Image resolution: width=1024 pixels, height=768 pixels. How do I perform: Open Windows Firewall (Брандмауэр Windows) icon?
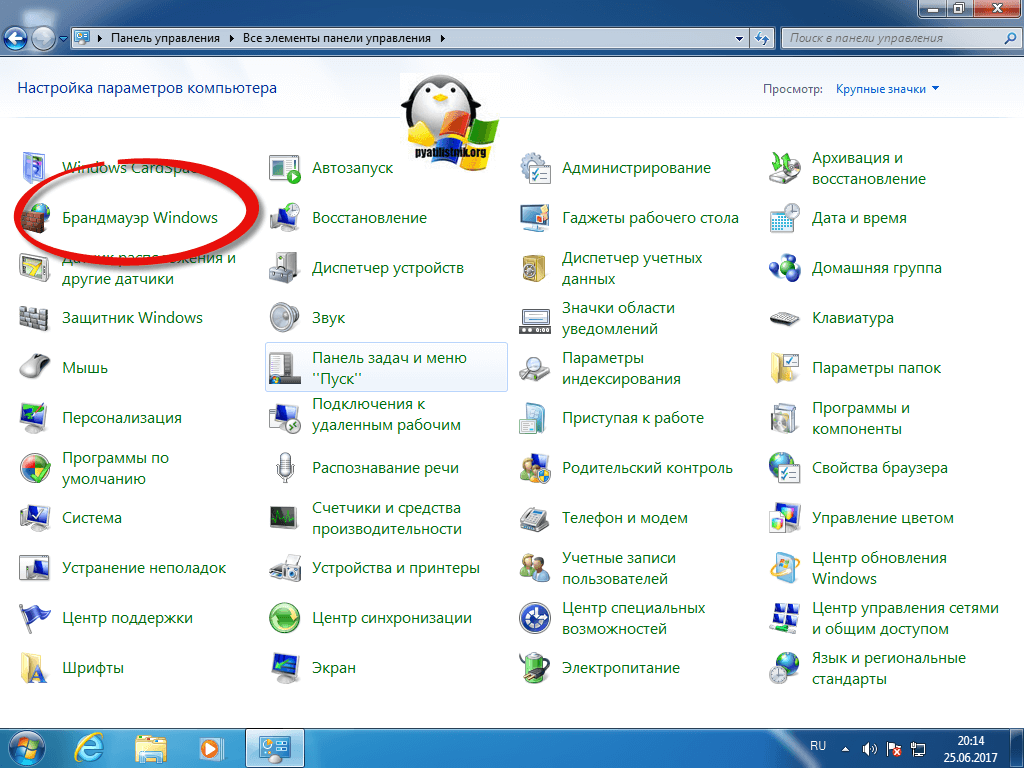pyautogui.click(x=36, y=218)
